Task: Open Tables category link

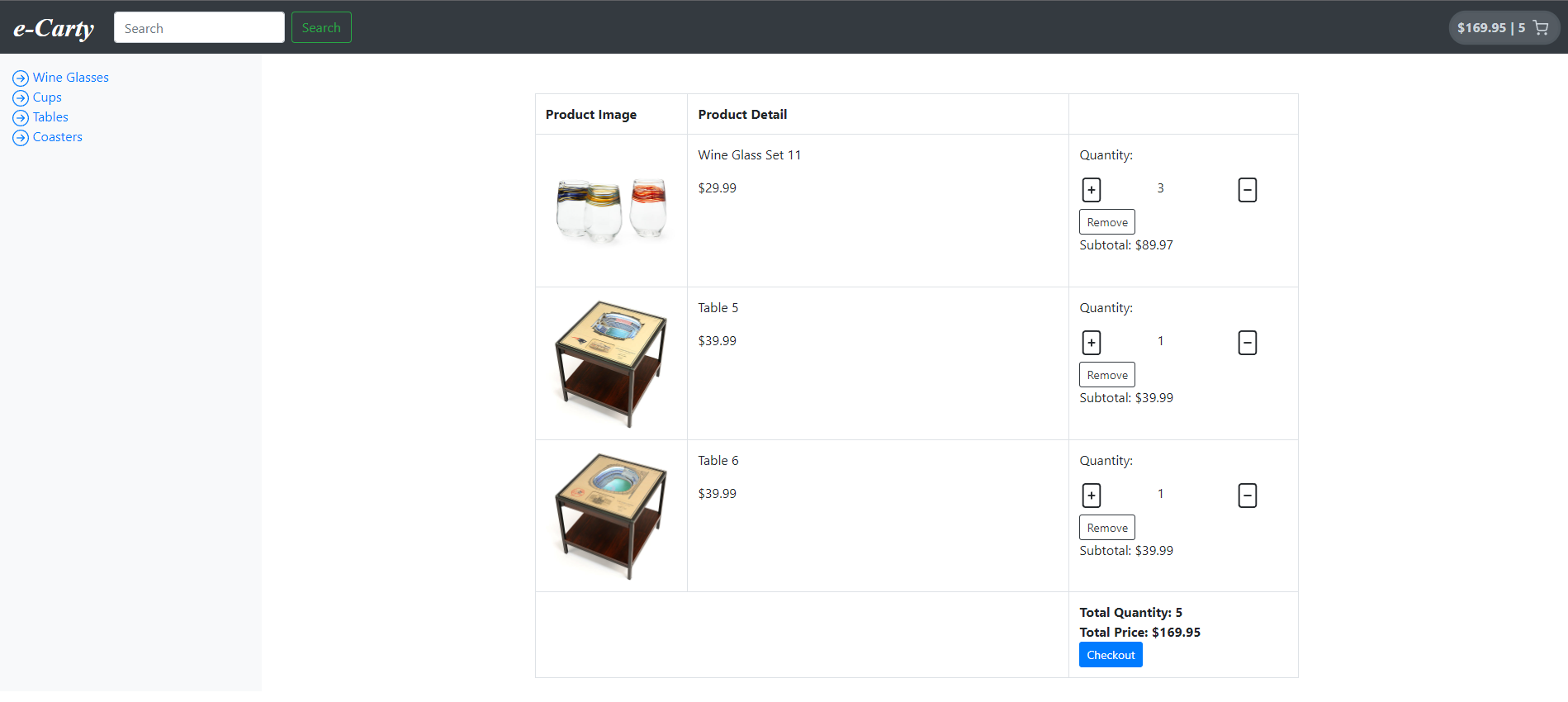Action: point(50,117)
